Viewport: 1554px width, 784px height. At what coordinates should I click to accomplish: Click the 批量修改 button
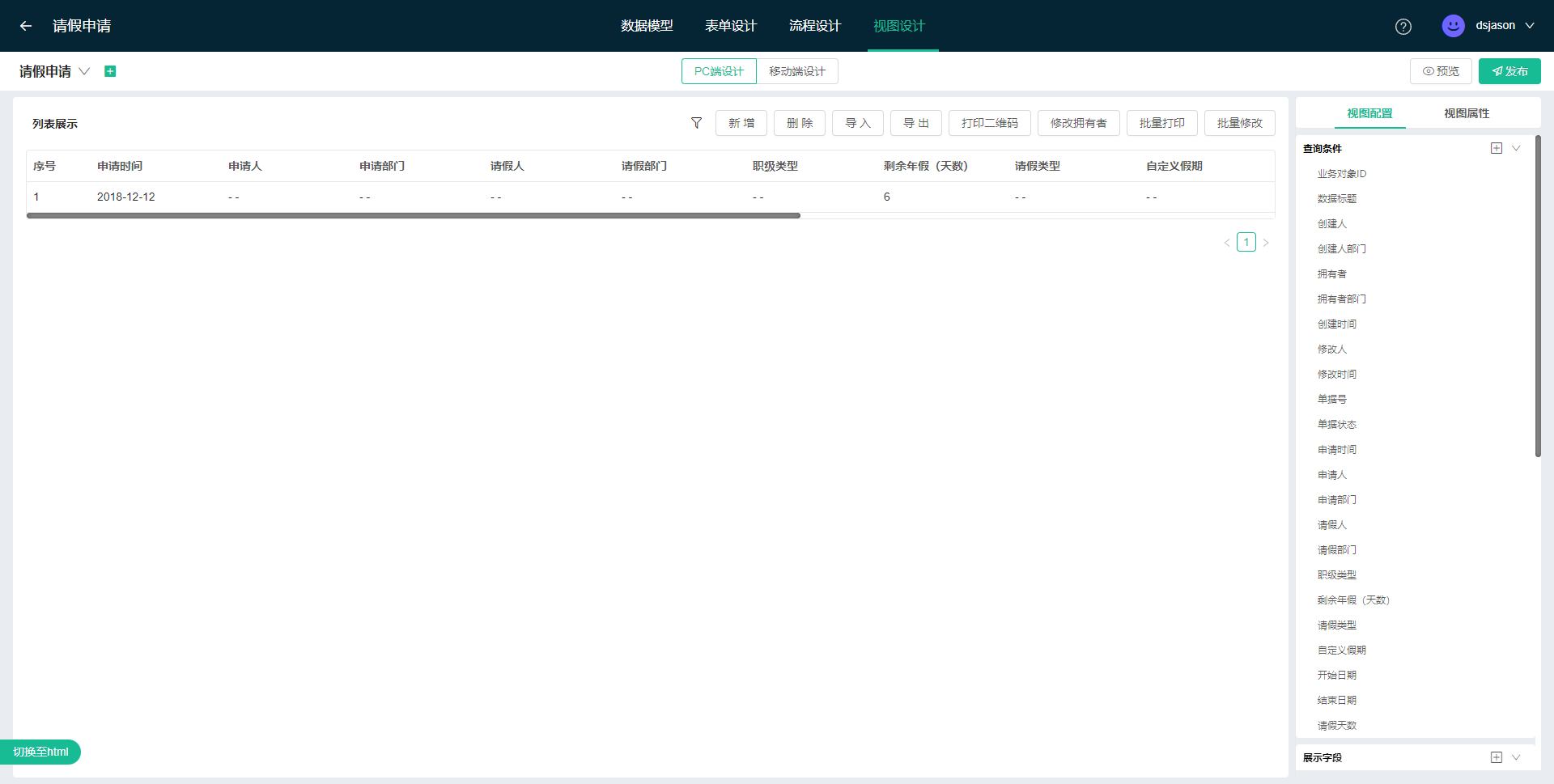tap(1240, 123)
